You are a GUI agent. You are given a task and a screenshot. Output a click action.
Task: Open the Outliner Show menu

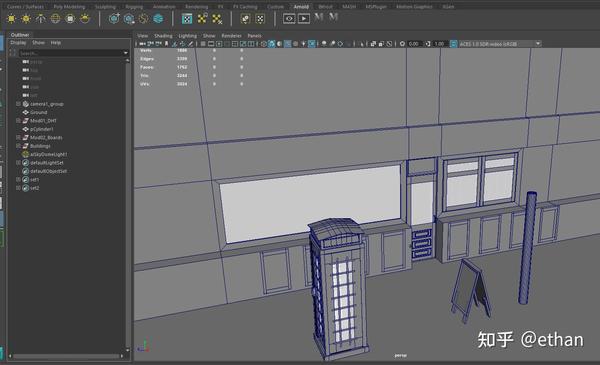(38, 43)
